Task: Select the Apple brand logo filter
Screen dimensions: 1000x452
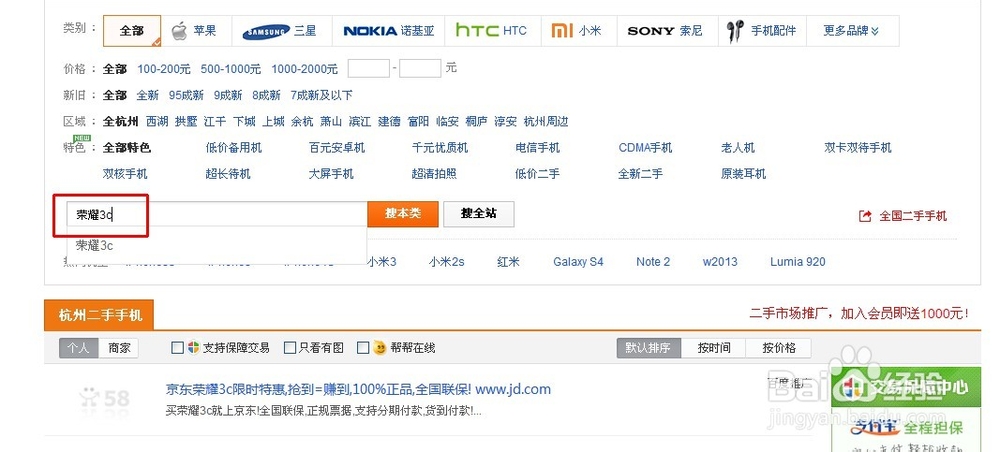Action: [x=180, y=31]
